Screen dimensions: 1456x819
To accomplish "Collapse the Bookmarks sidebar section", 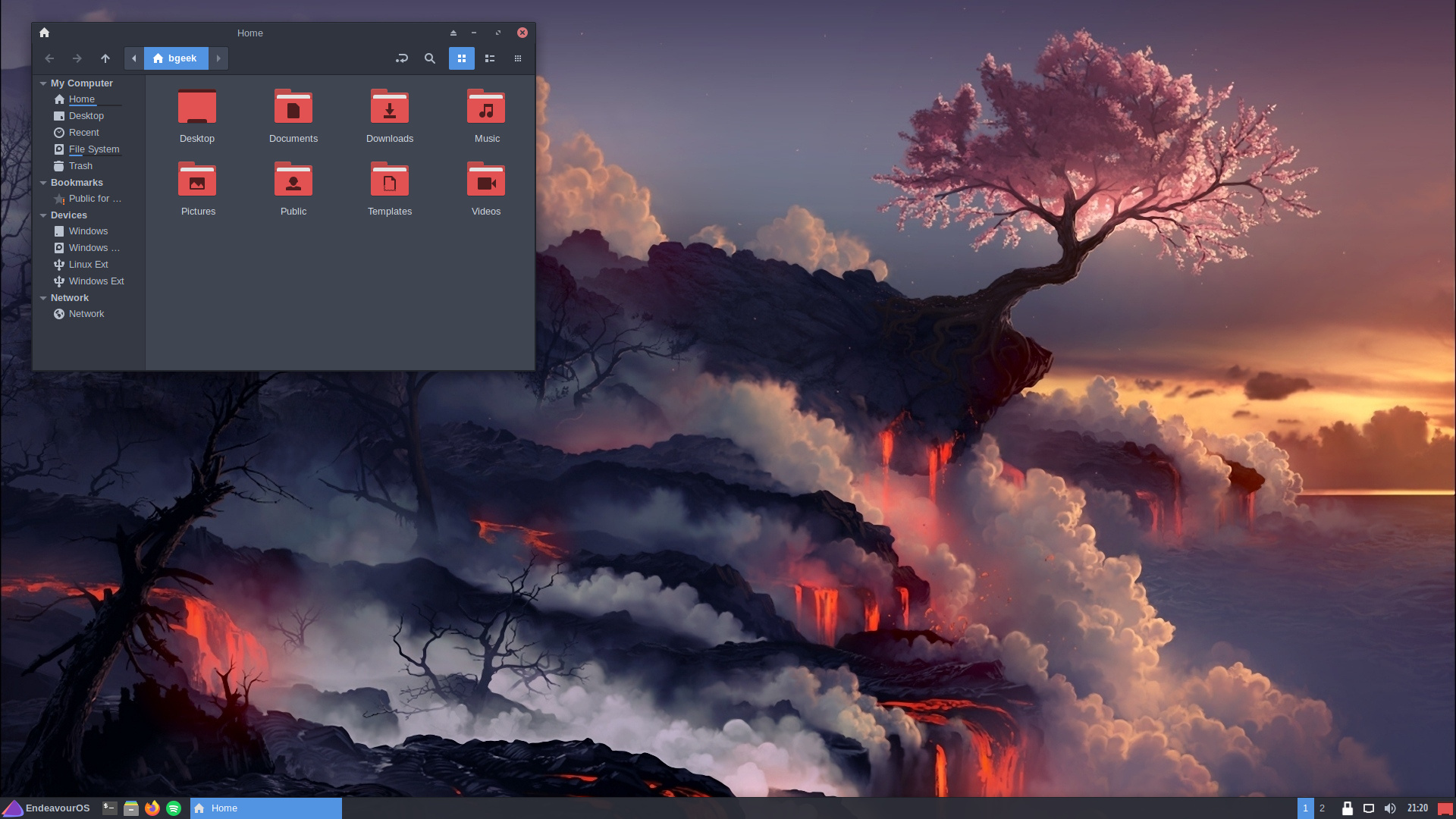I will click(43, 183).
